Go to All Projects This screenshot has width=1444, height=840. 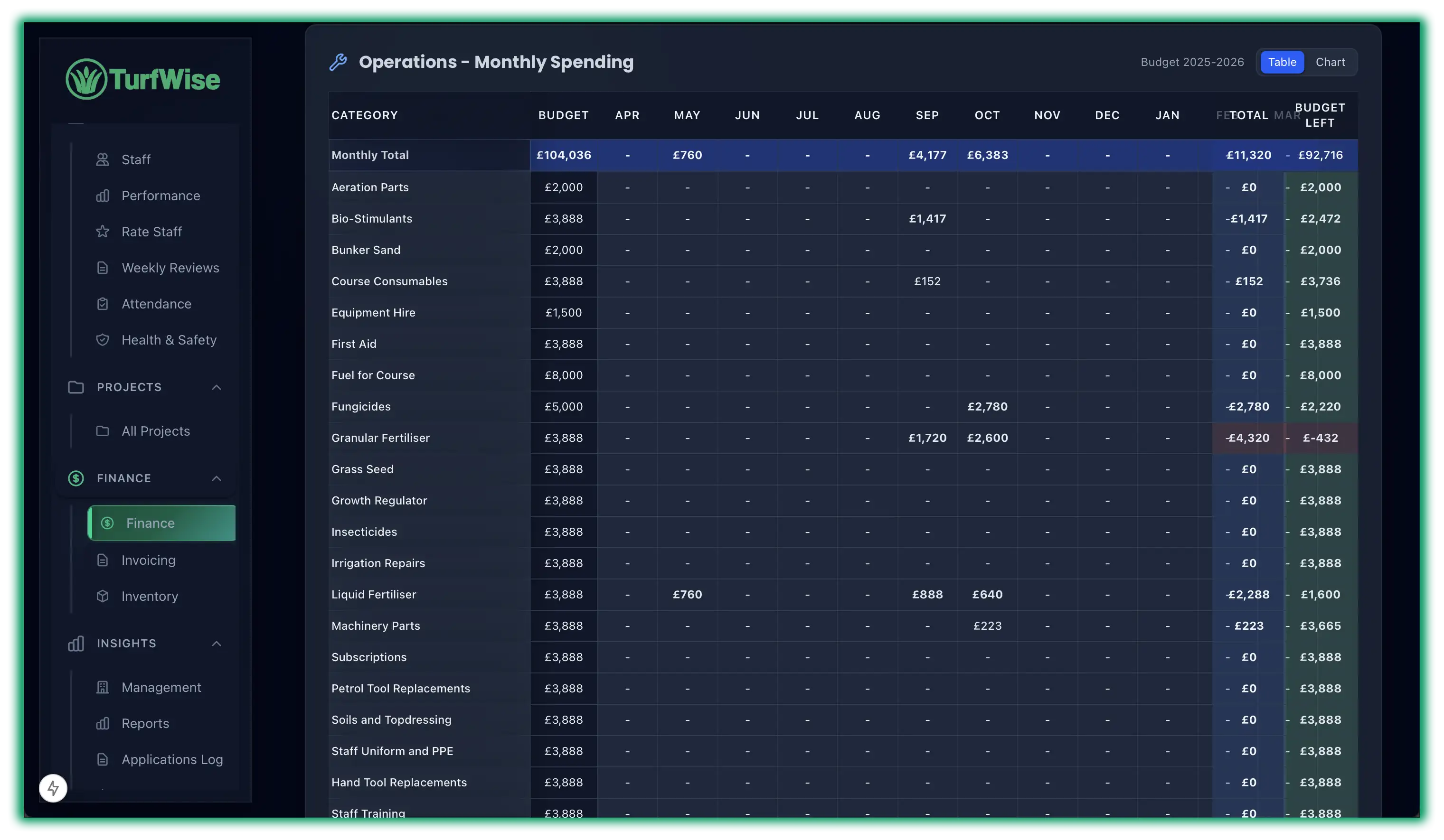tap(155, 430)
